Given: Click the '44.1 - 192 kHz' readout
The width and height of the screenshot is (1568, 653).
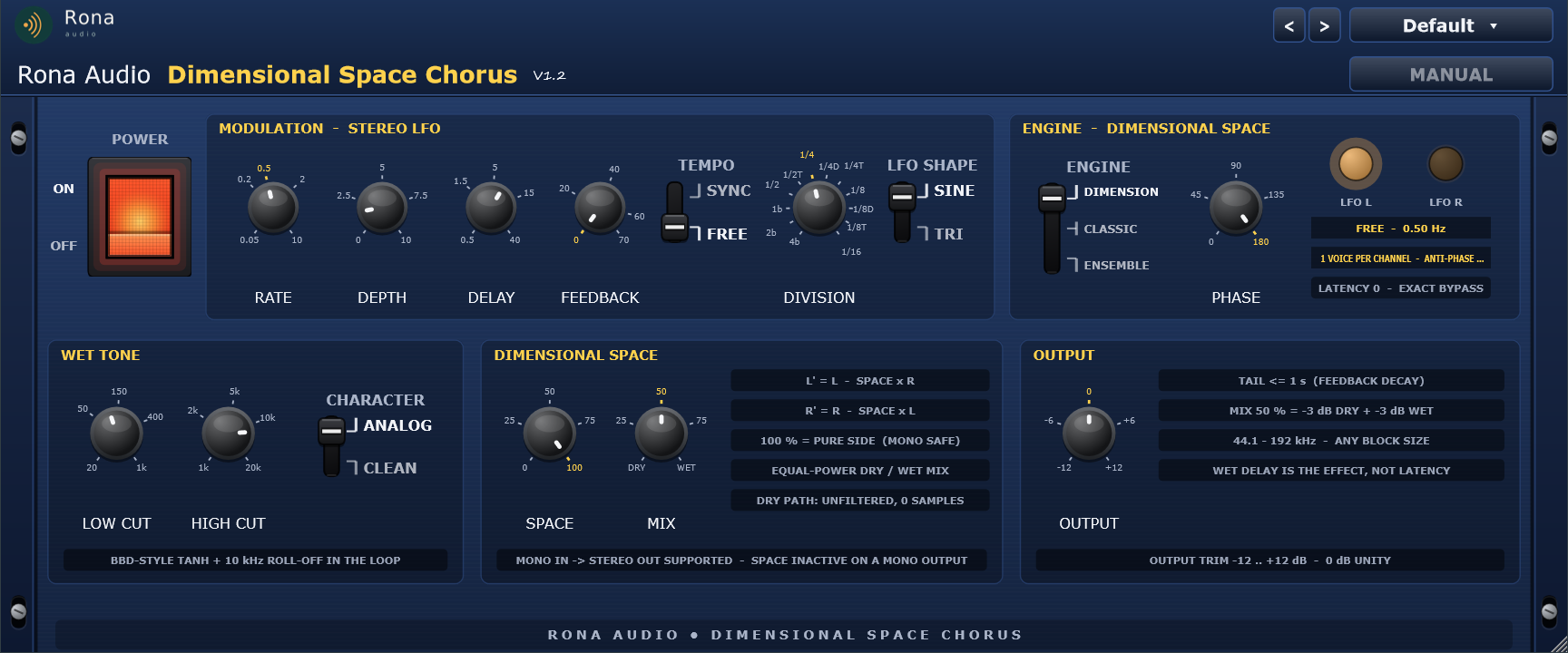Looking at the screenshot, I should [1331, 441].
